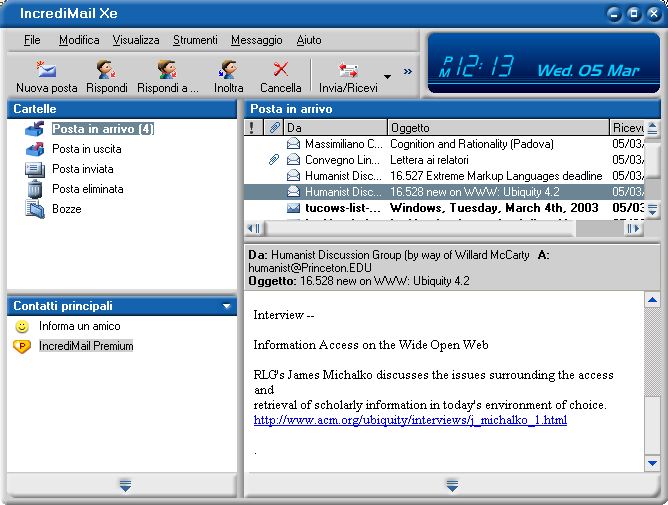Viewport: 668px width, 505px height.
Task: Click the Rispondi reply icon
Action: coord(106,69)
